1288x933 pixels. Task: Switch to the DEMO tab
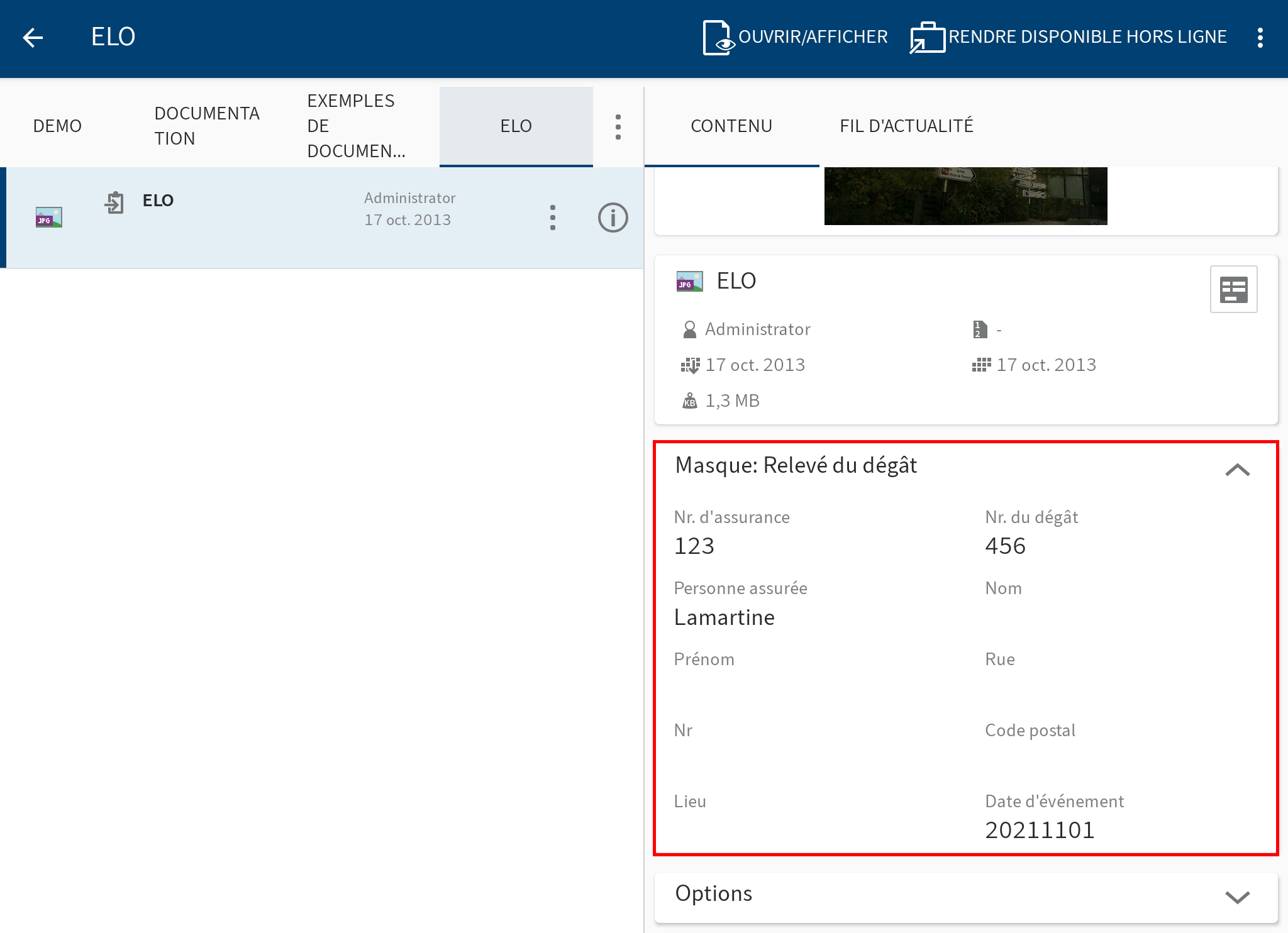click(x=57, y=126)
